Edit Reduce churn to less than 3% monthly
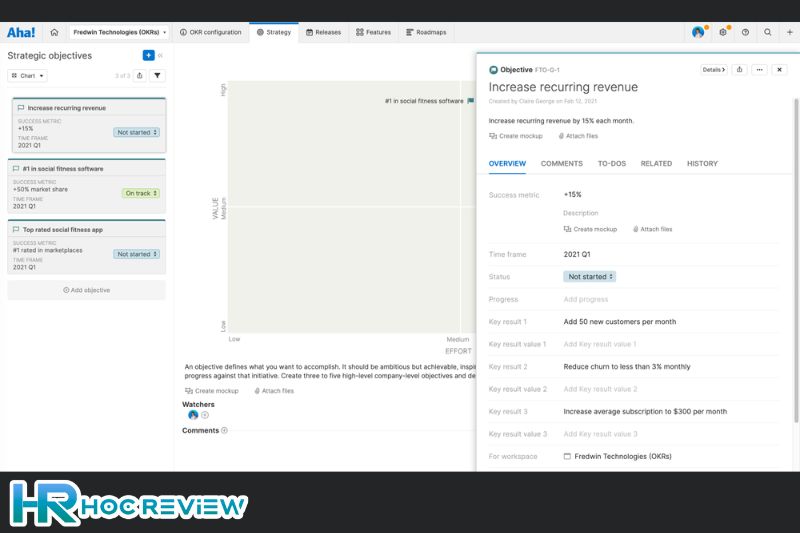 [627, 367]
